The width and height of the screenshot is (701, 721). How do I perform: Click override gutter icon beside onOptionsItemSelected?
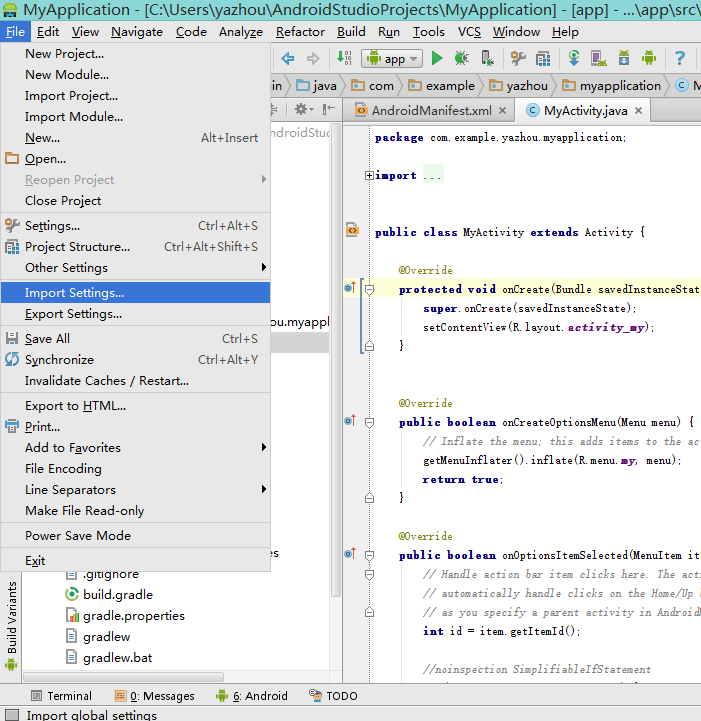(x=350, y=554)
